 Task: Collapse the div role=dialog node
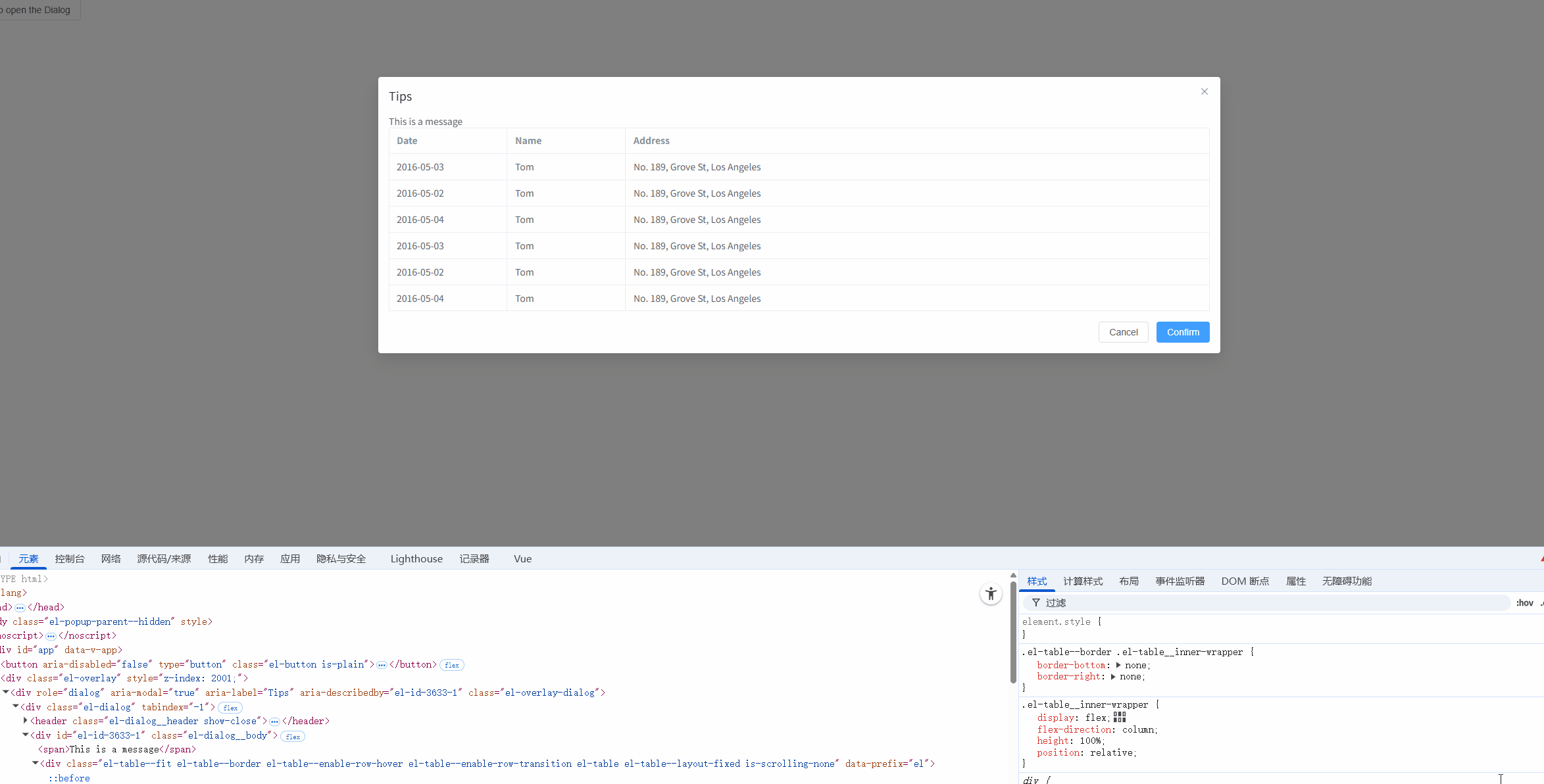coord(6,693)
